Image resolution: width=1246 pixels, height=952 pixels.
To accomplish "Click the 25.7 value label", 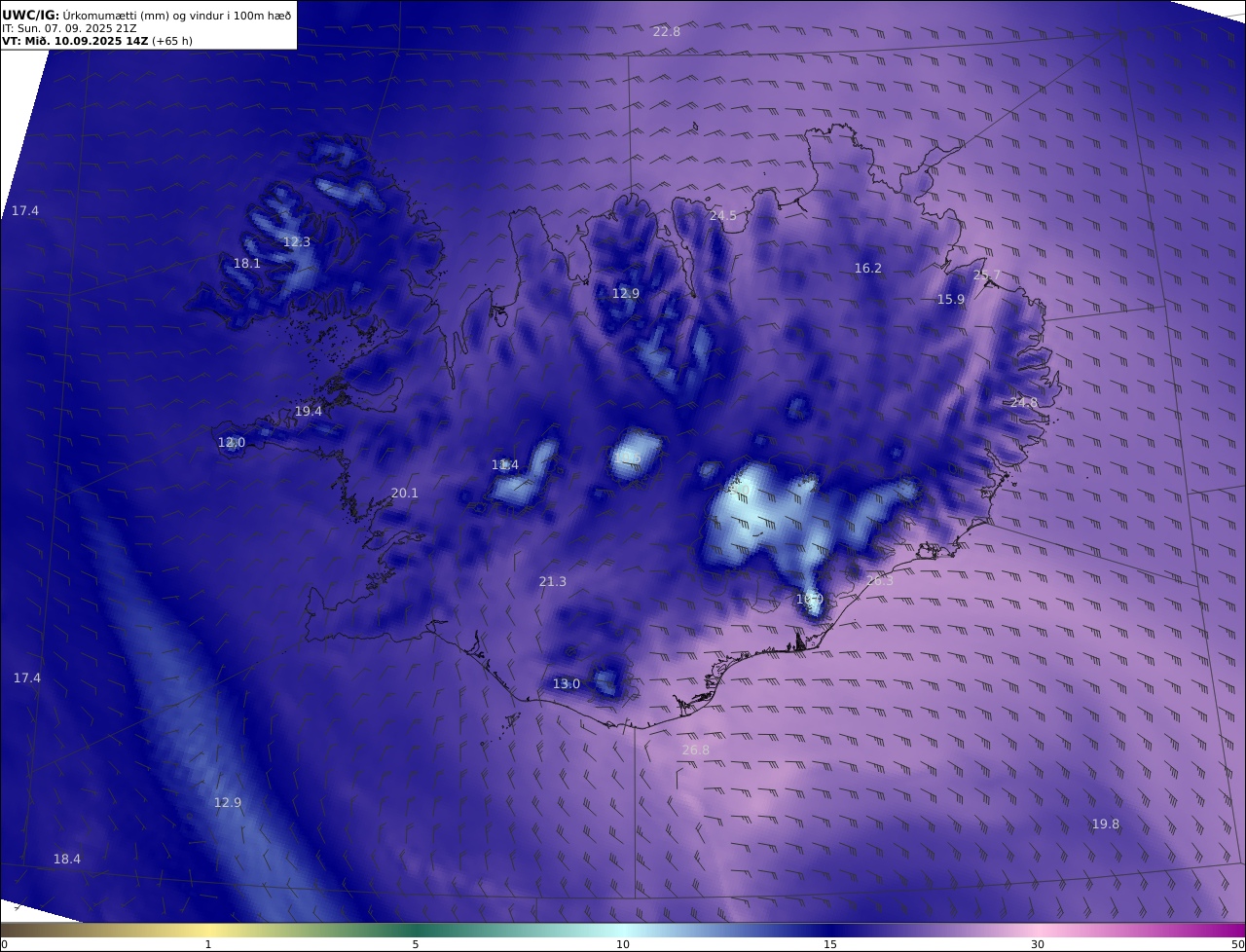I will click(986, 276).
